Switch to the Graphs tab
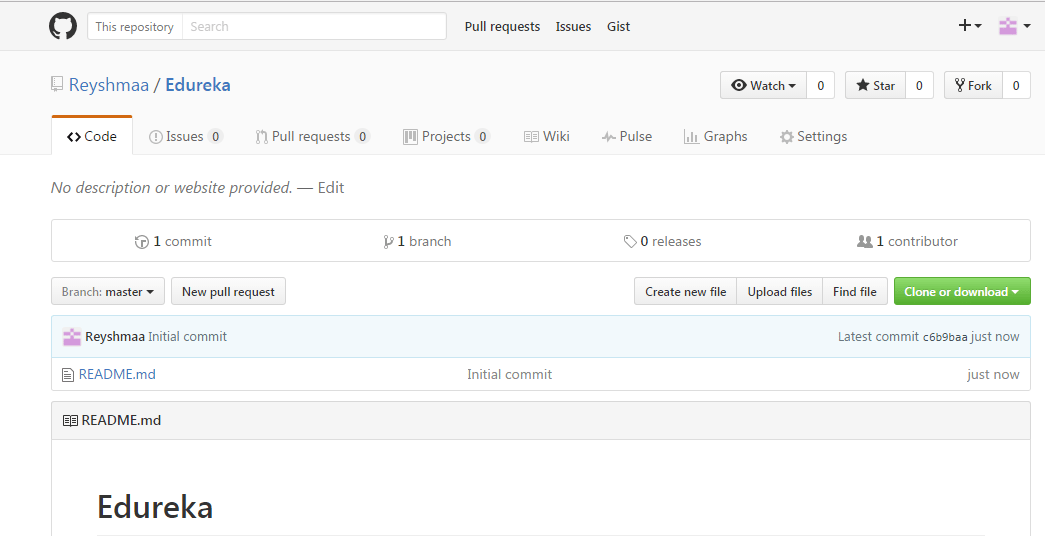 point(716,136)
